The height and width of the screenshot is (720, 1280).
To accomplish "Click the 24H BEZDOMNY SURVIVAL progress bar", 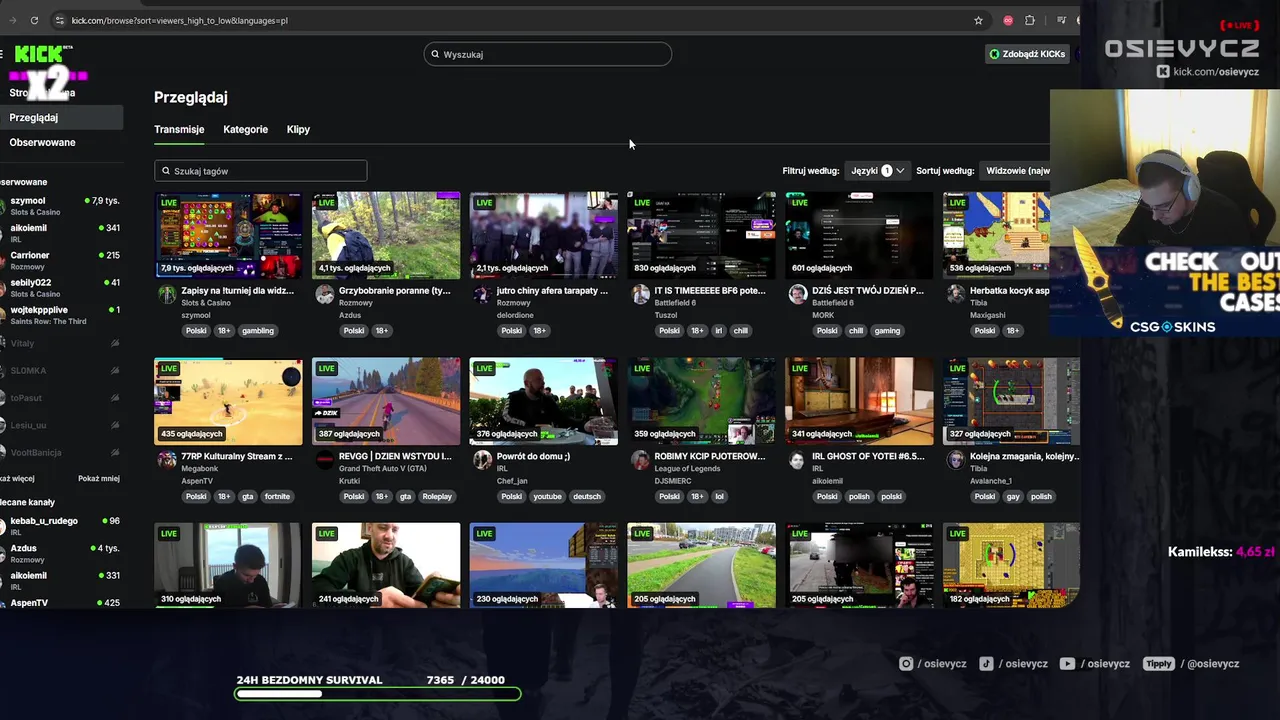I will coord(378,693).
